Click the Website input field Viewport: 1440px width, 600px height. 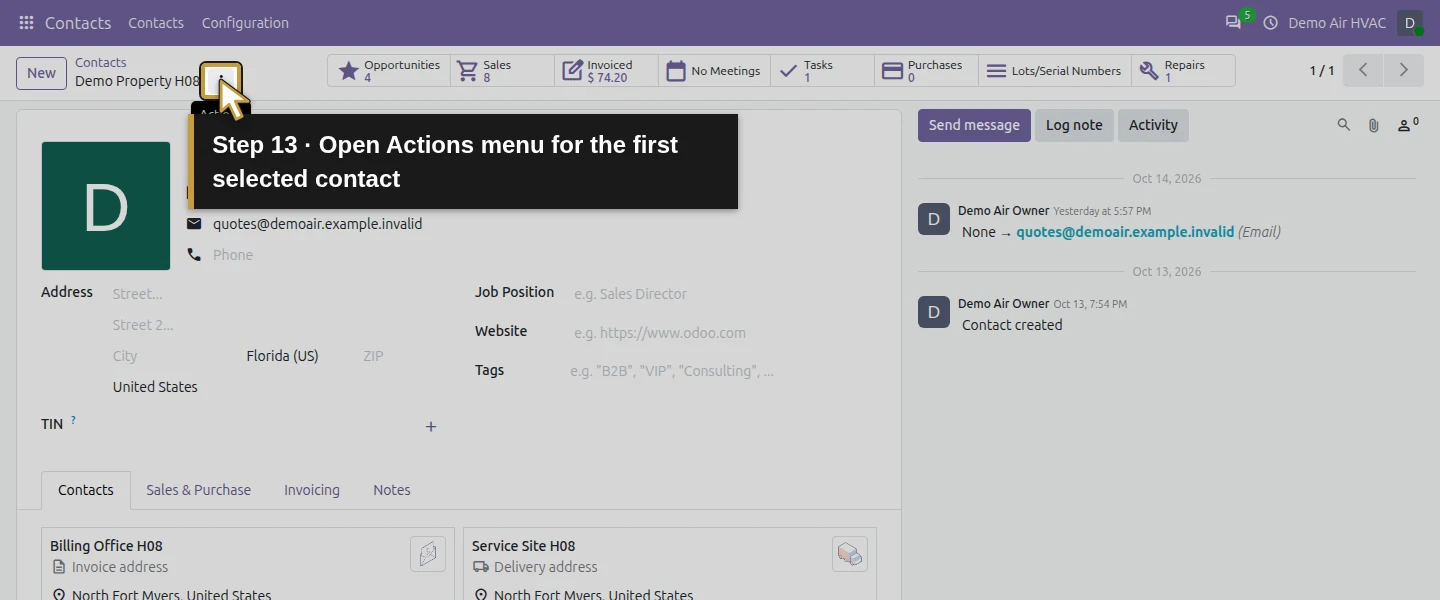pyautogui.click(x=724, y=333)
